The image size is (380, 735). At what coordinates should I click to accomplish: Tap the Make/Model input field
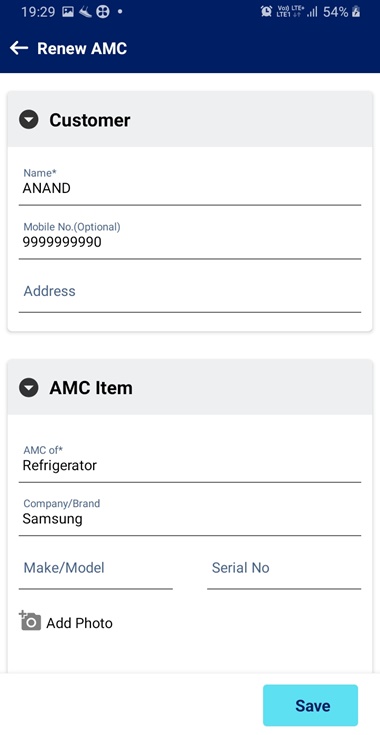[x=96, y=570]
